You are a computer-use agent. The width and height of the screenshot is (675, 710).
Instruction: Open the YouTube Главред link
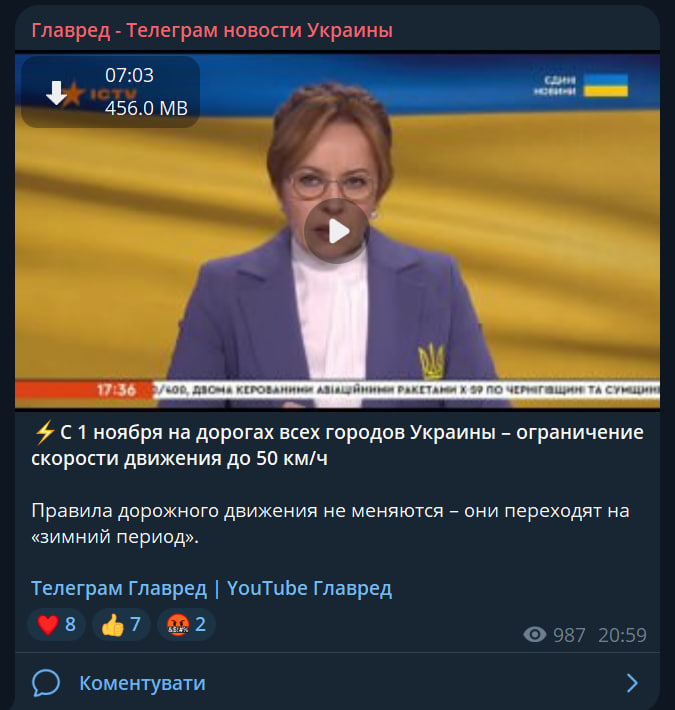(x=309, y=588)
